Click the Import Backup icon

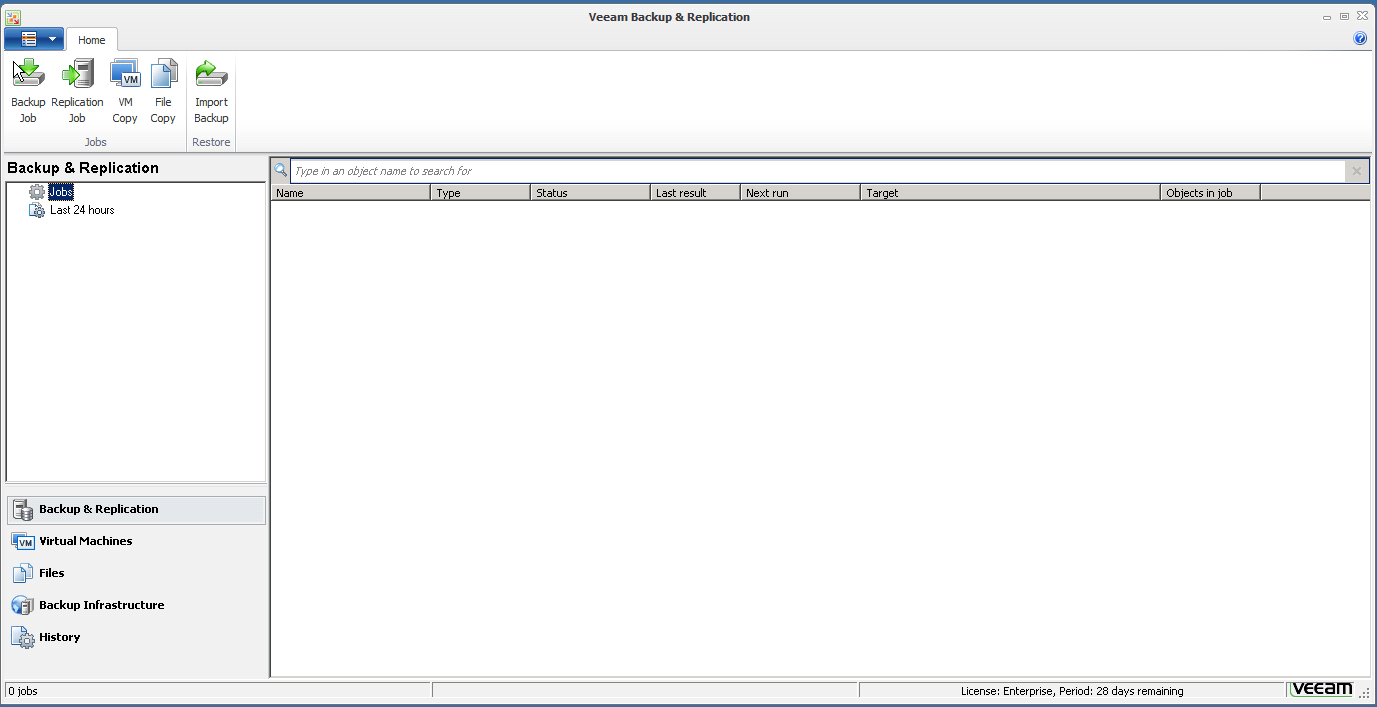[x=210, y=88]
